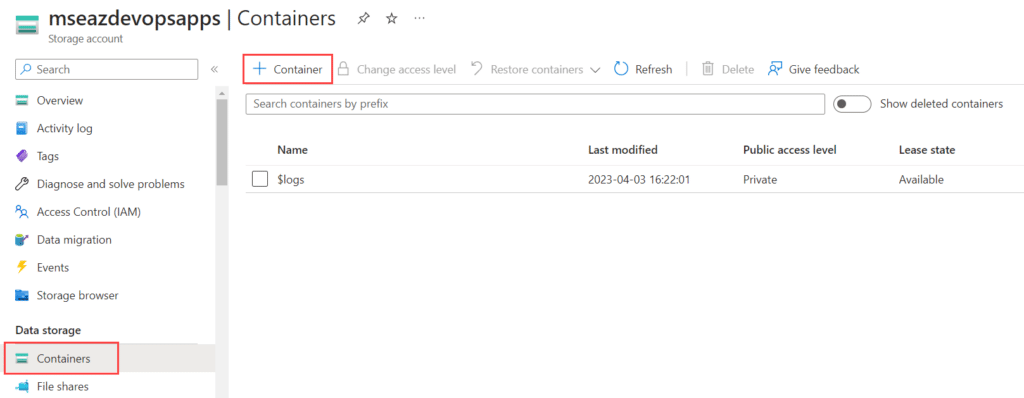Click the File shares icon
1024x398 pixels.
coord(22,386)
